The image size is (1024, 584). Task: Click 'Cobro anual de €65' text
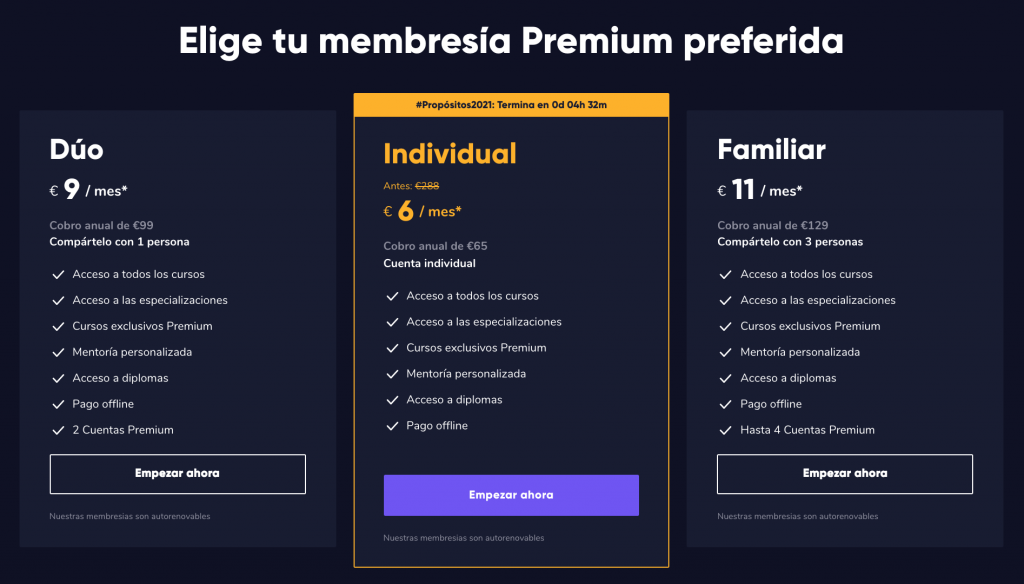pyautogui.click(x=435, y=246)
